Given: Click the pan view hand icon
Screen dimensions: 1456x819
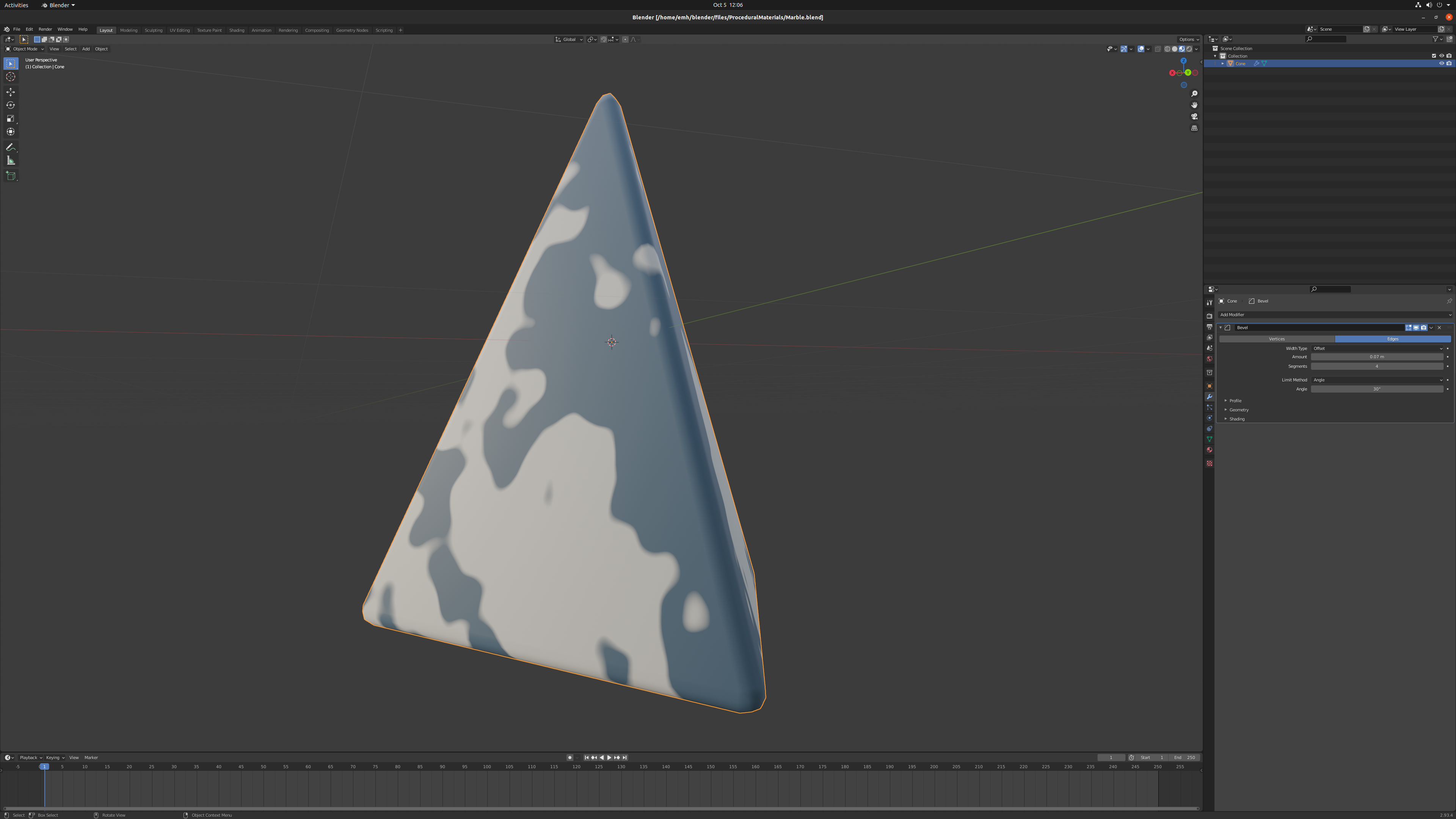Looking at the screenshot, I should click(1194, 105).
